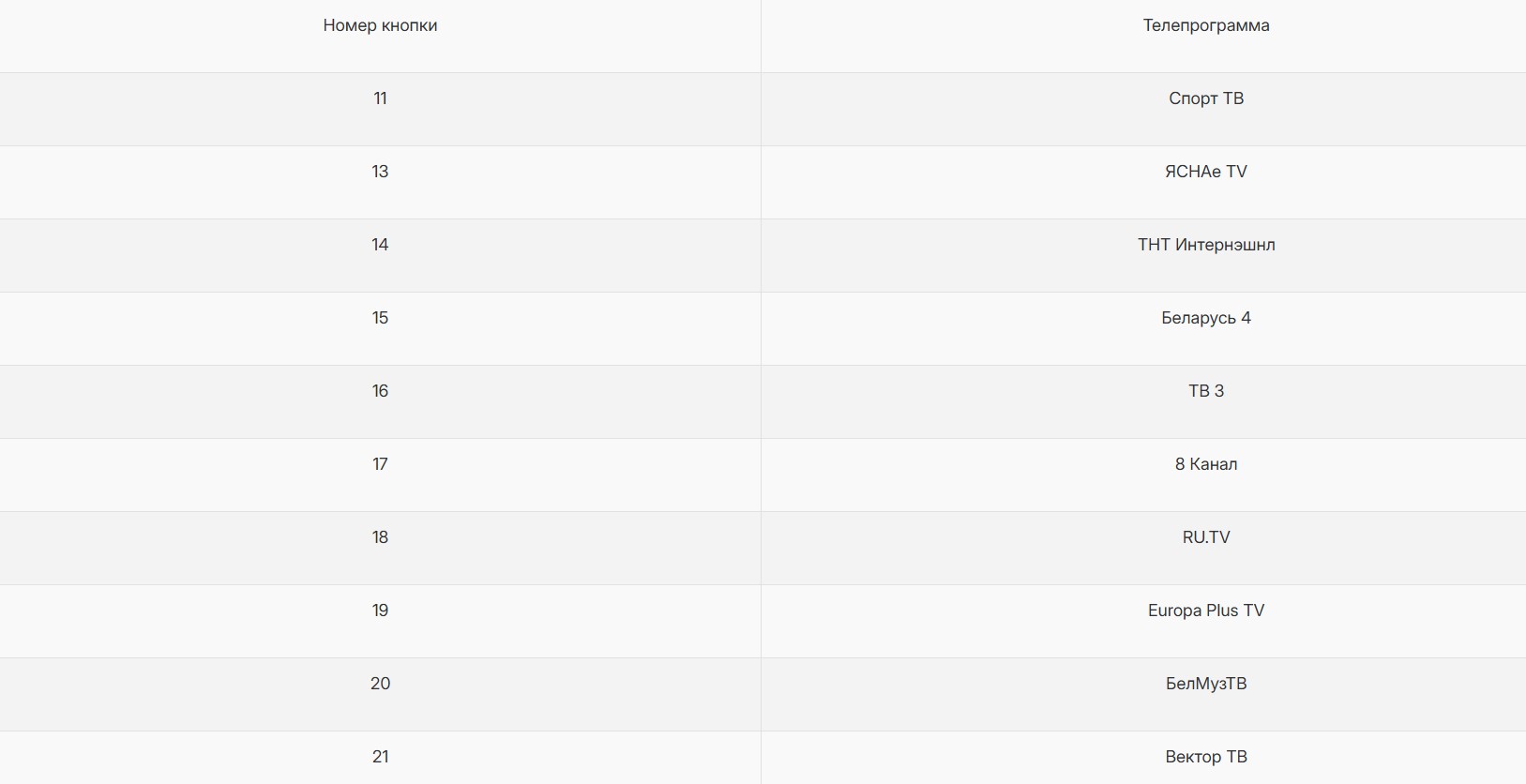Select the "ТВ 3" channel cell

point(1205,392)
